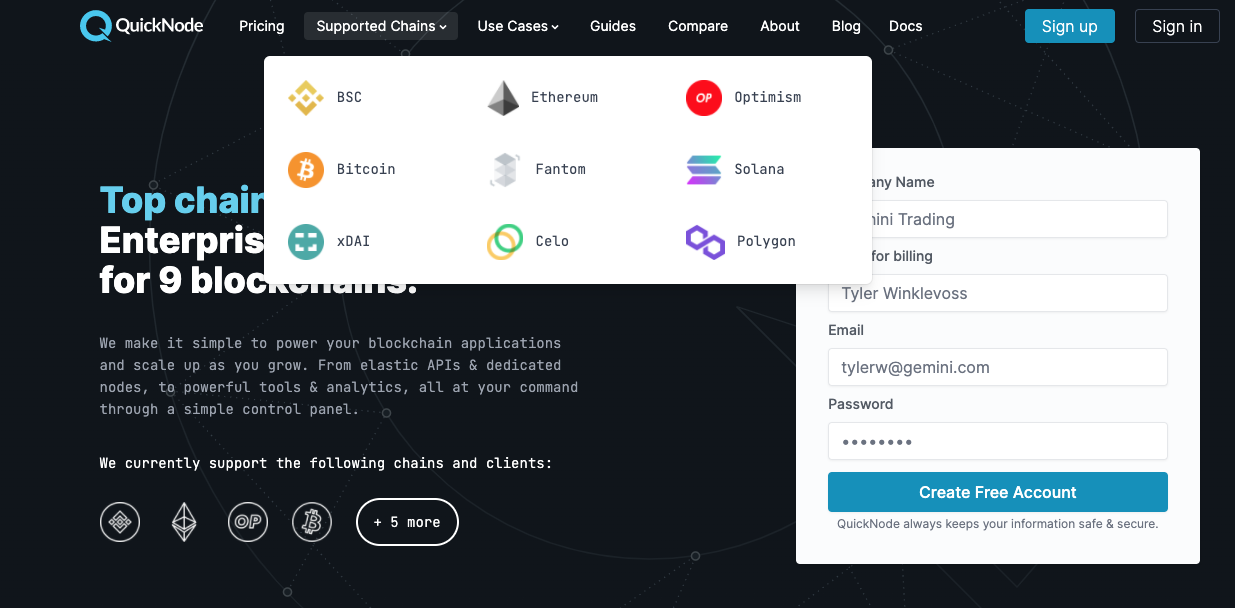Open the Pricing page

(x=262, y=26)
